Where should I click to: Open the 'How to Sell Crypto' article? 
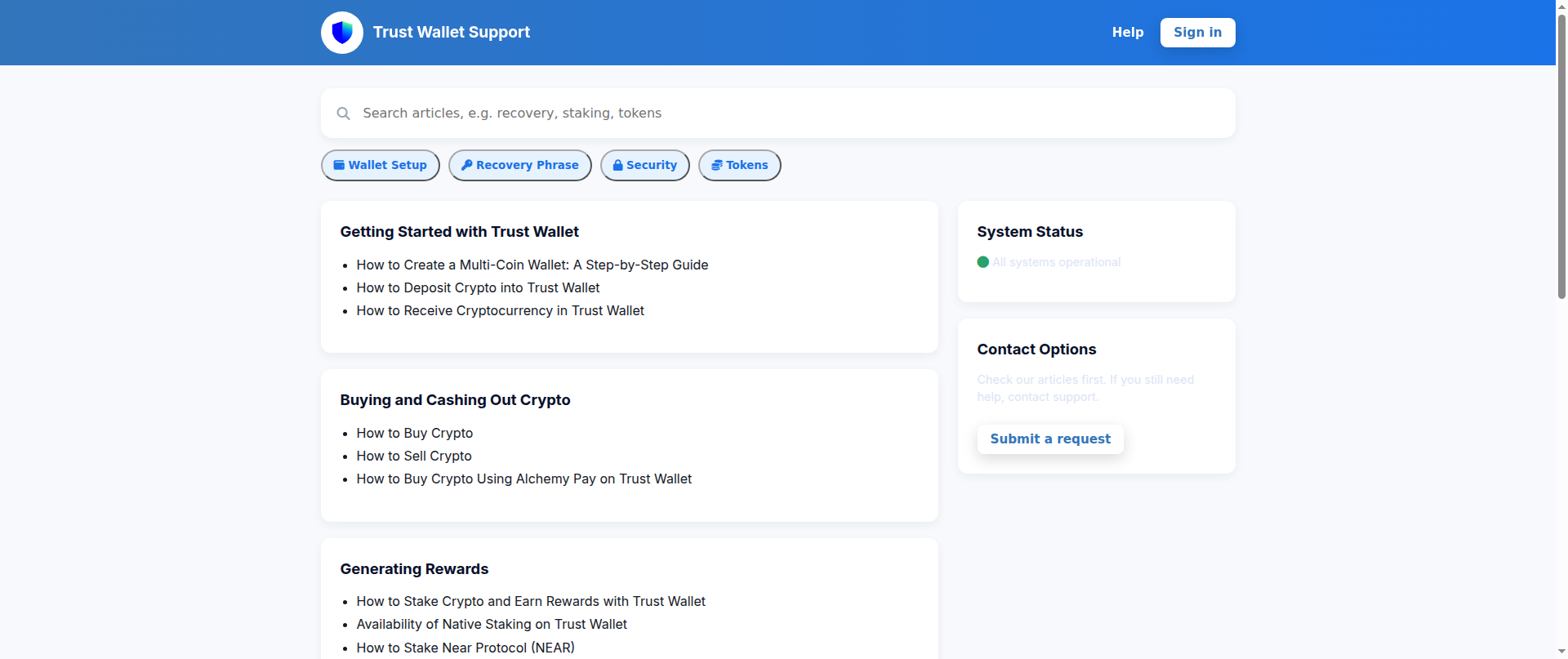pyautogui.click(x=414, y=456)
